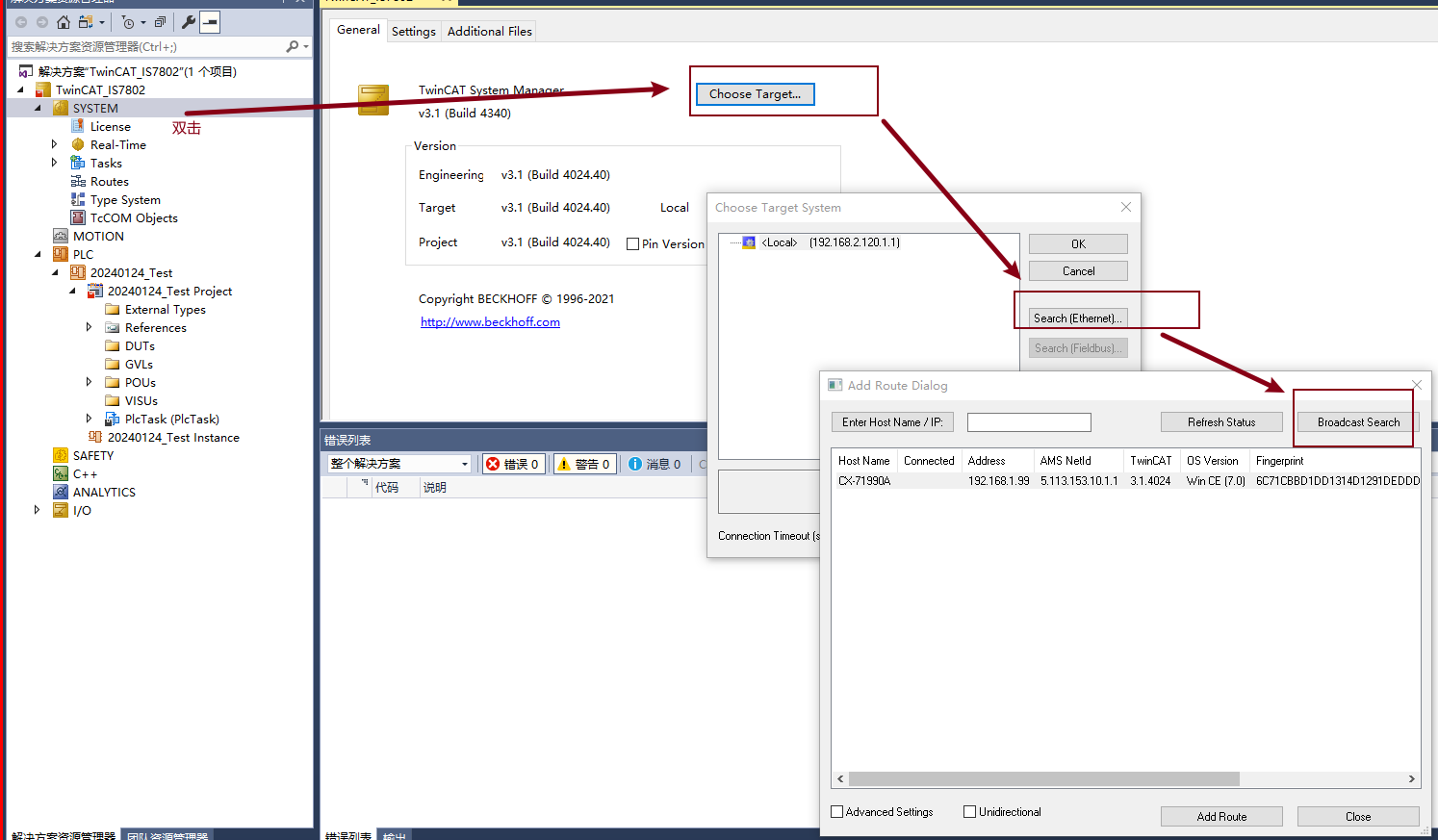The image size is (1438, 840).
Task: Click the pending changes filter clock icon
Action: tap(128, 22)
